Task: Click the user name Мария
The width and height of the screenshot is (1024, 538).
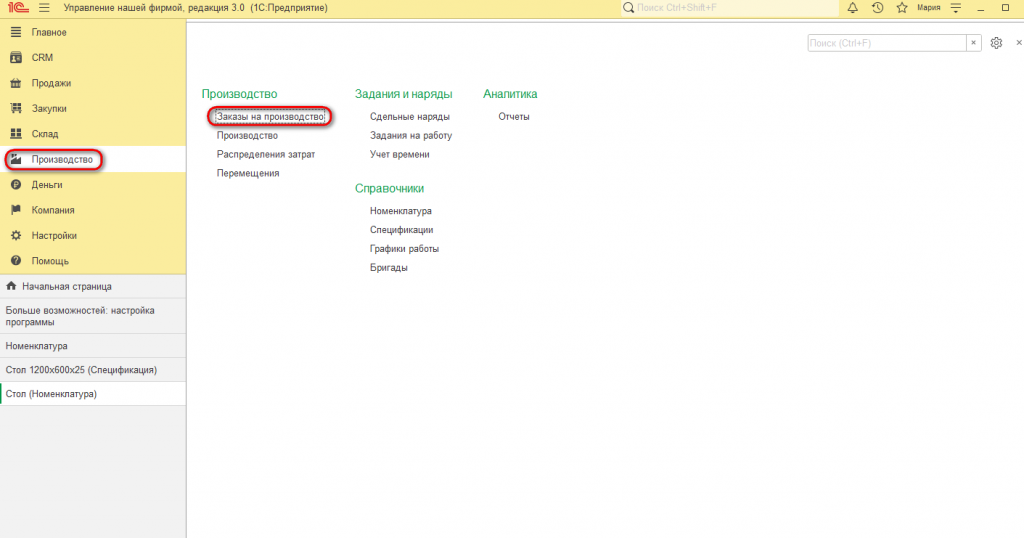Action: coord(929,8)
